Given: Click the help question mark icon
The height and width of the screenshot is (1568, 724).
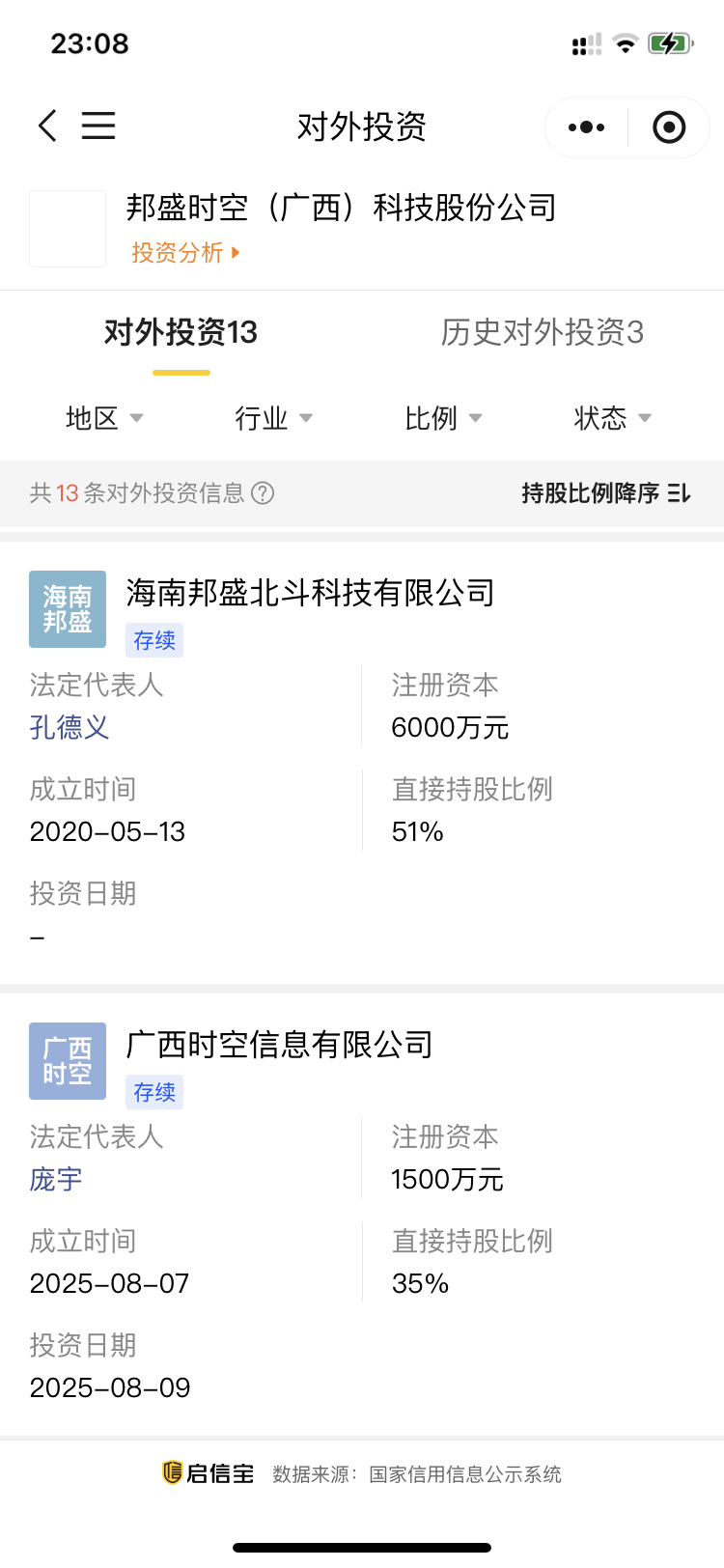Looking at the screenshot, I should pos(263,493).
